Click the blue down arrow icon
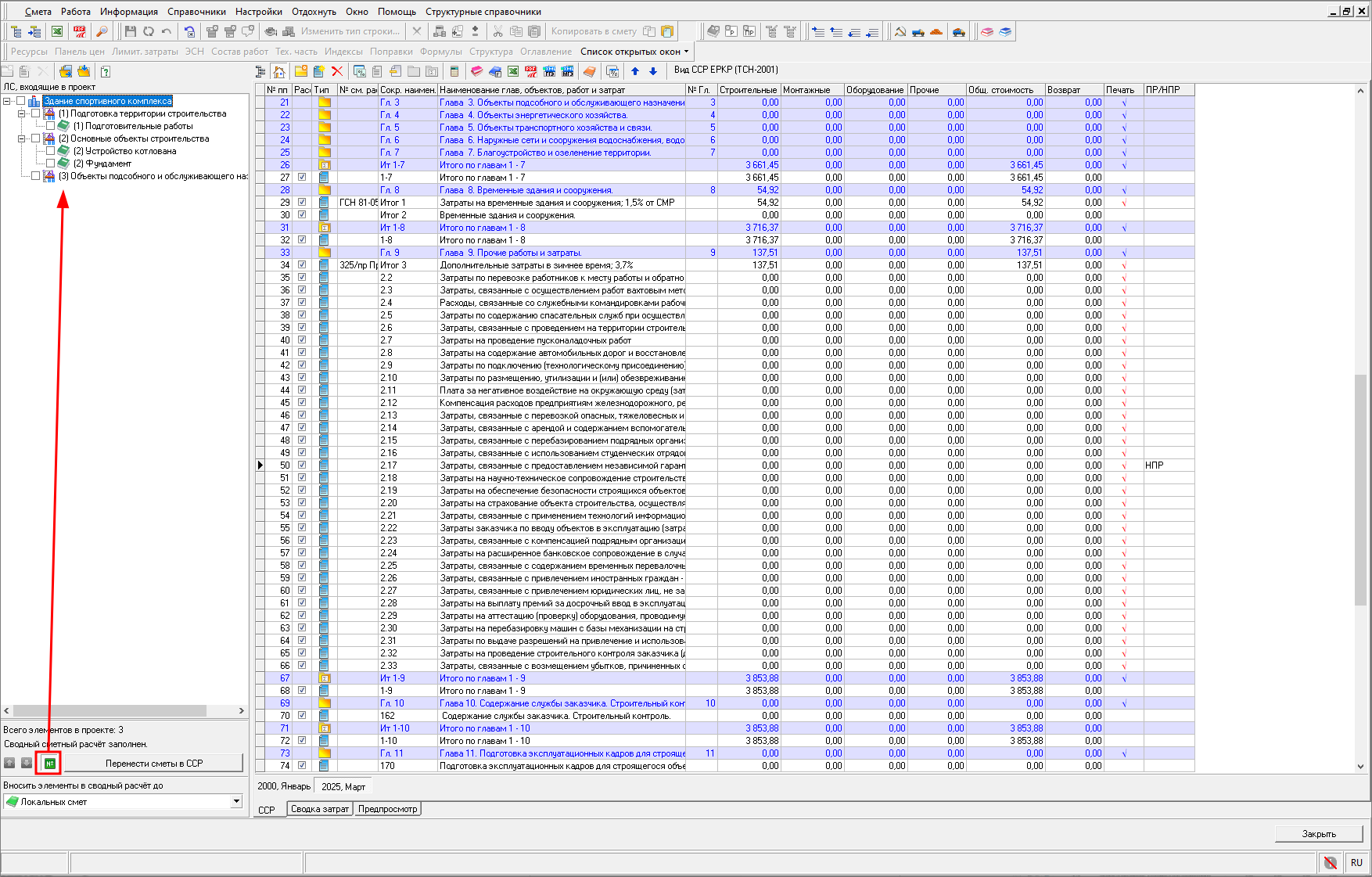1372x877 pixels. point(653,71)
